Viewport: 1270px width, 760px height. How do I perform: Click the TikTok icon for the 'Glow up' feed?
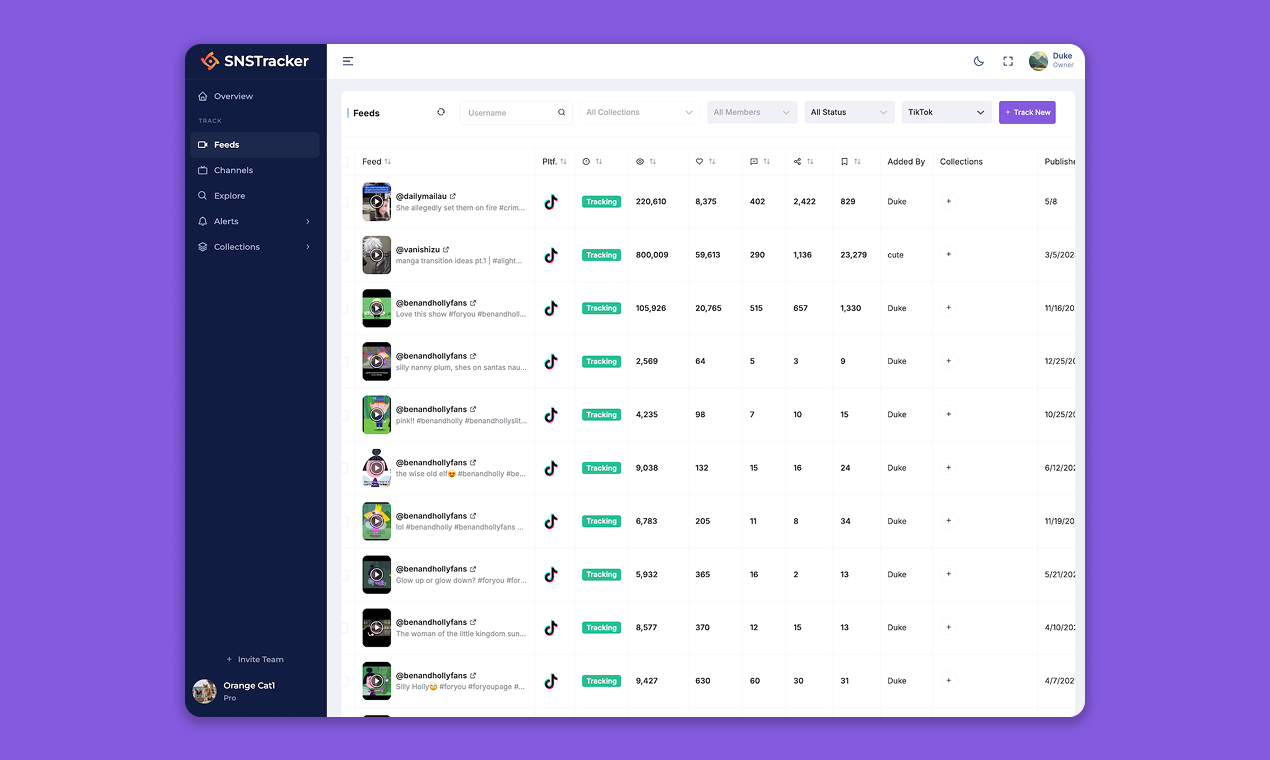[551, 574]
